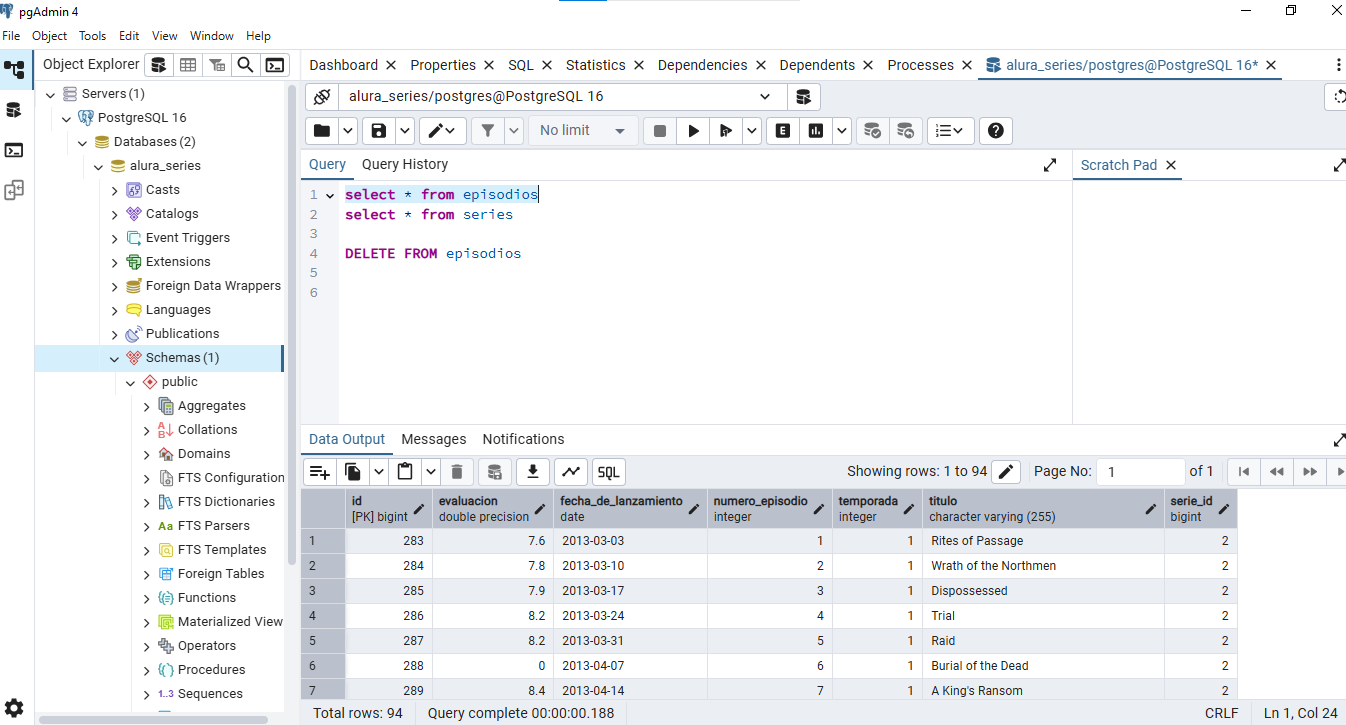Click the Open File folder icon
Viewport: 1346px width, 725px height.
(322, 131)
